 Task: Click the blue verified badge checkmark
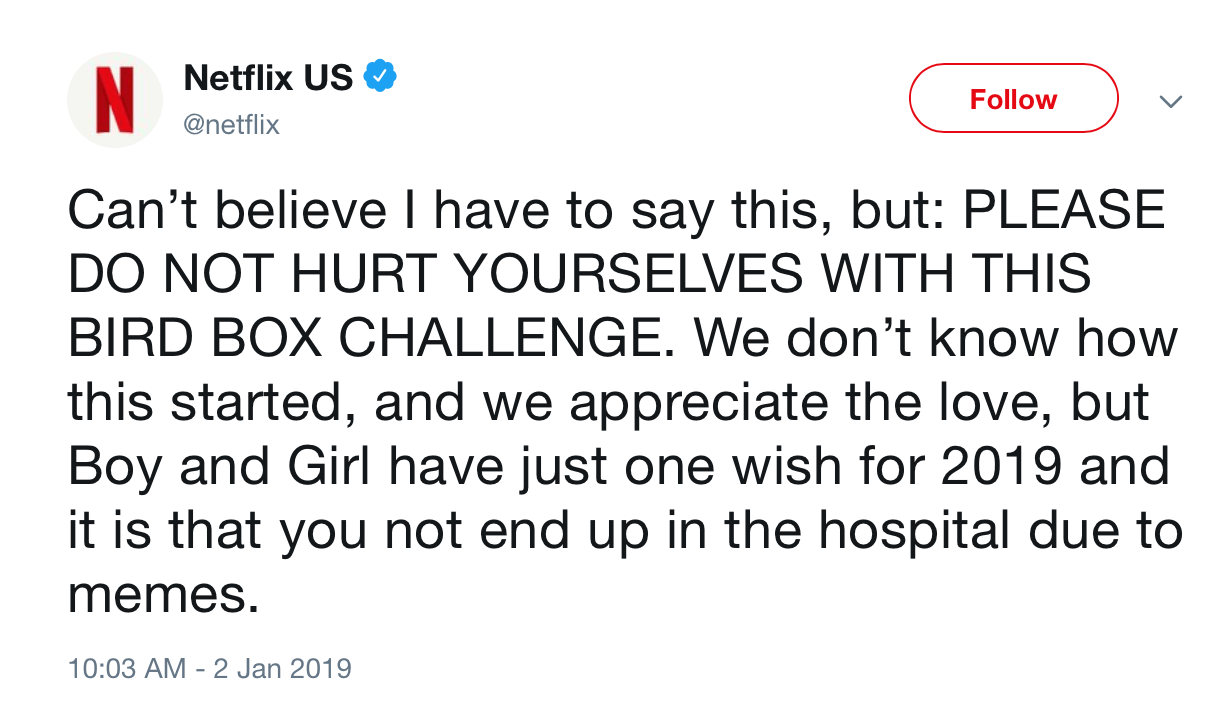(x=381, y=76)
